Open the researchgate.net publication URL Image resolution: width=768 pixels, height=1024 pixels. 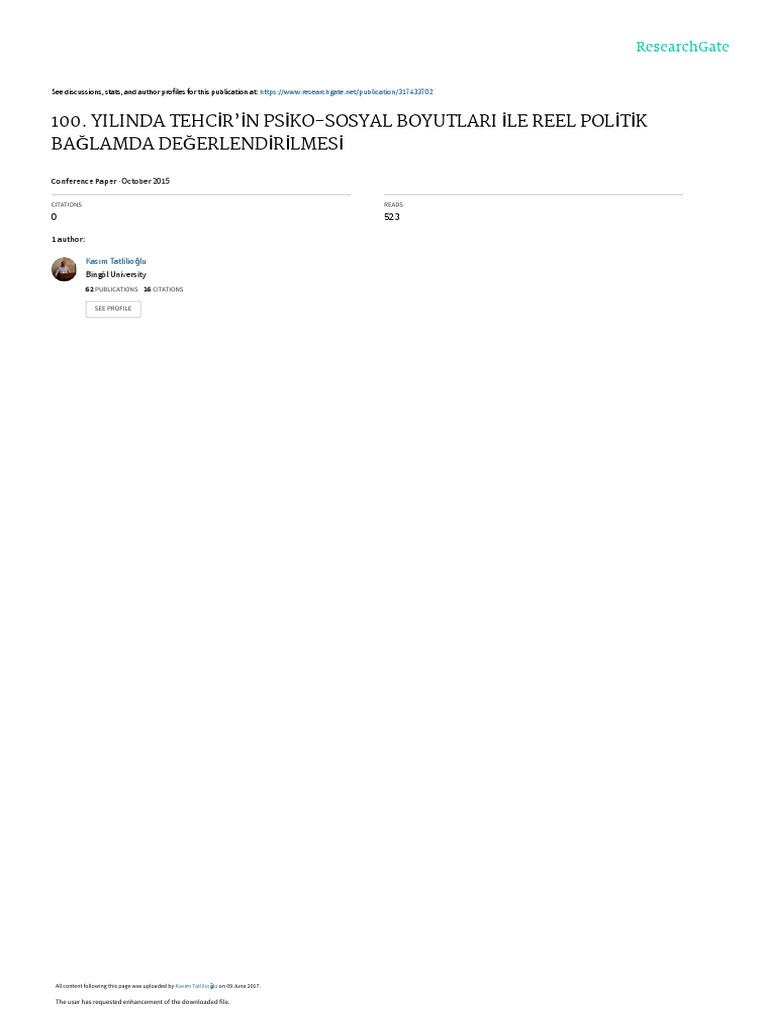click(346, 92)
